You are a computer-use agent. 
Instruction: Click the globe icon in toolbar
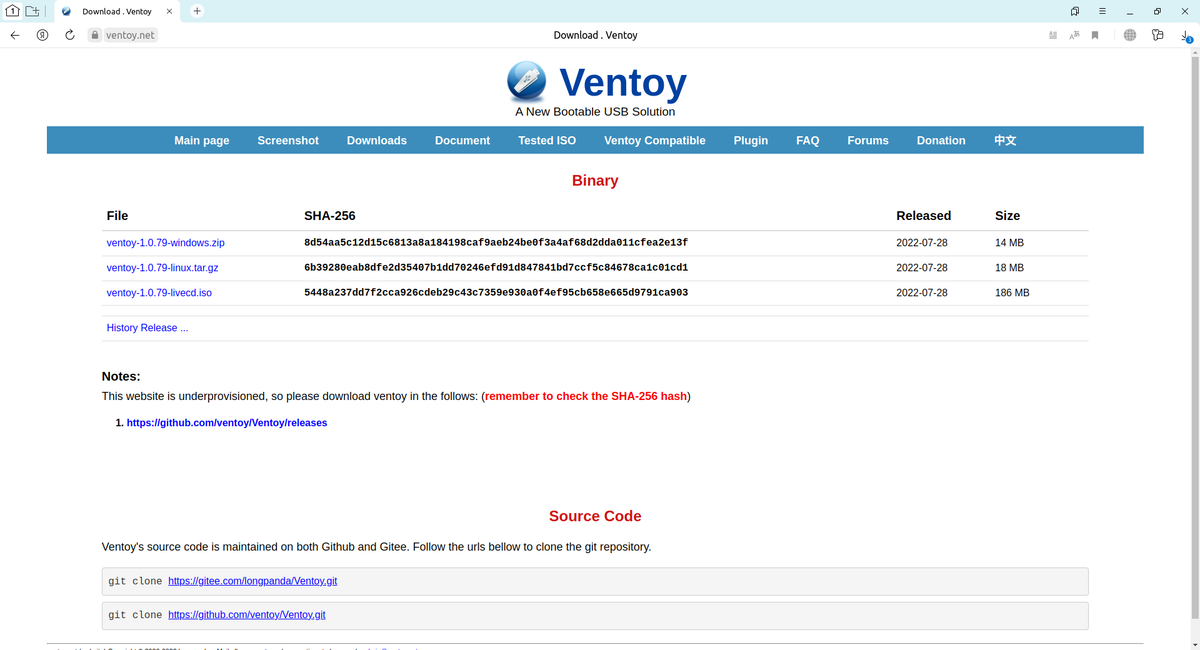(x=1129, y=35)
